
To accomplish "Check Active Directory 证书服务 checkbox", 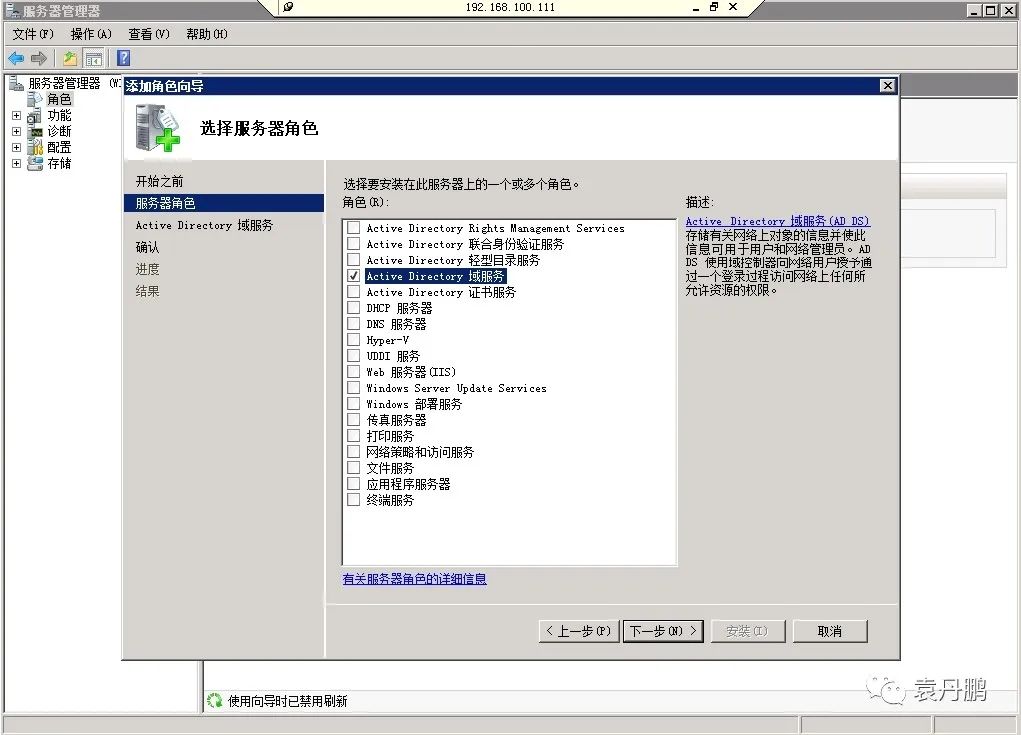I will point(354,292).
